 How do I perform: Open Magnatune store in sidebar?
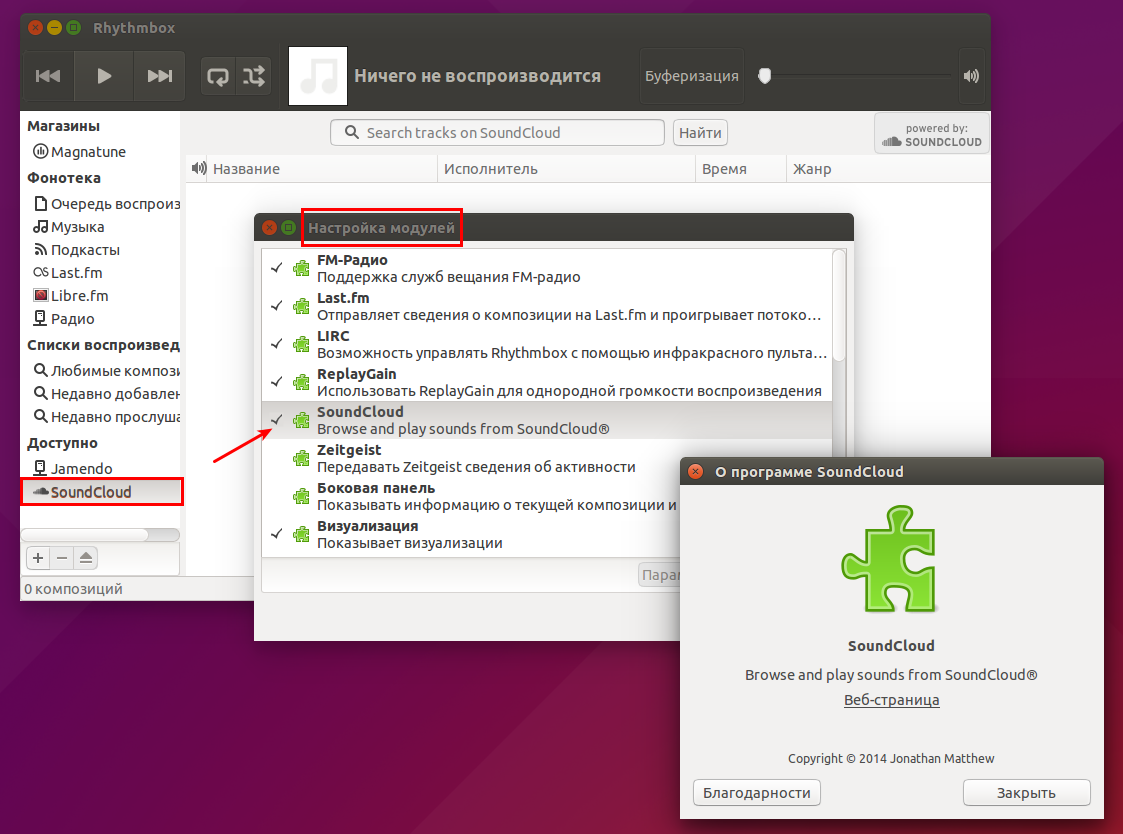[x=88, y=152]
